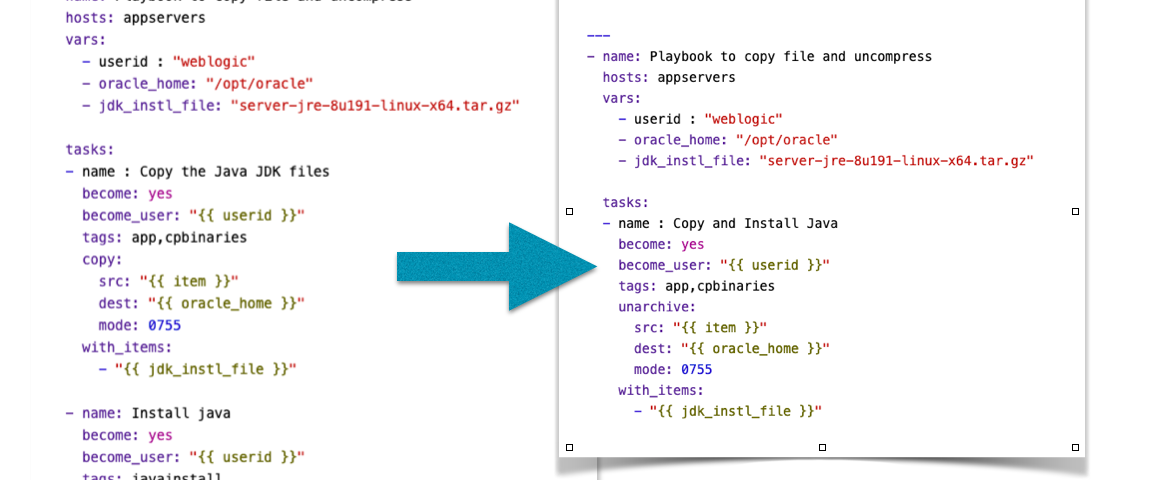Image resolution: width=1160 pixels, height=480 pixels.
Task: Select "tasks:" in the left snippet
Action: coord(90,149)
